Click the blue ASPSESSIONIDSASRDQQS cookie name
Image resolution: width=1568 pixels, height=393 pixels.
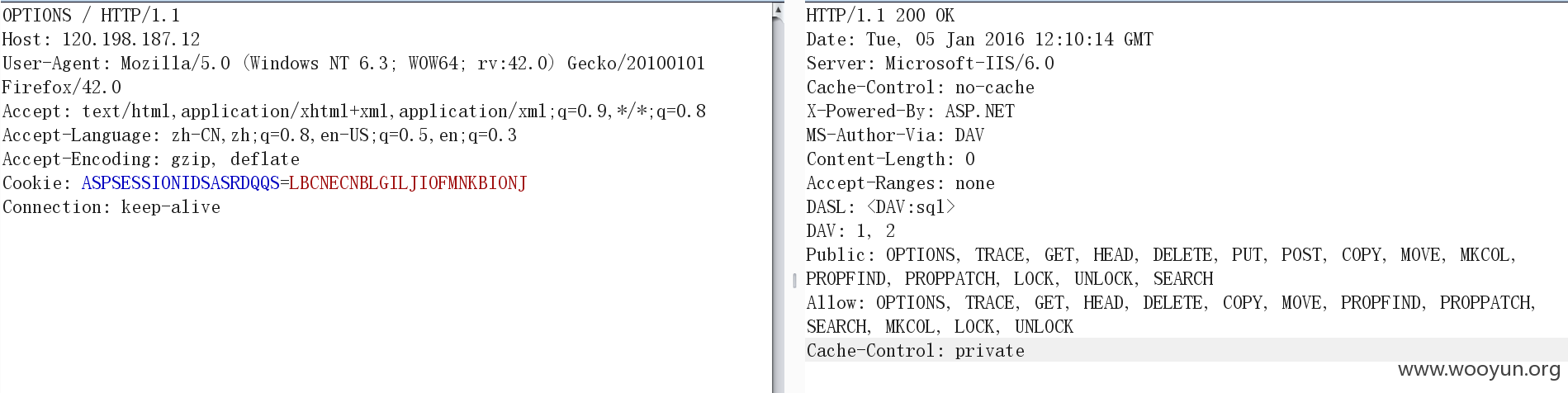(181, 183)
